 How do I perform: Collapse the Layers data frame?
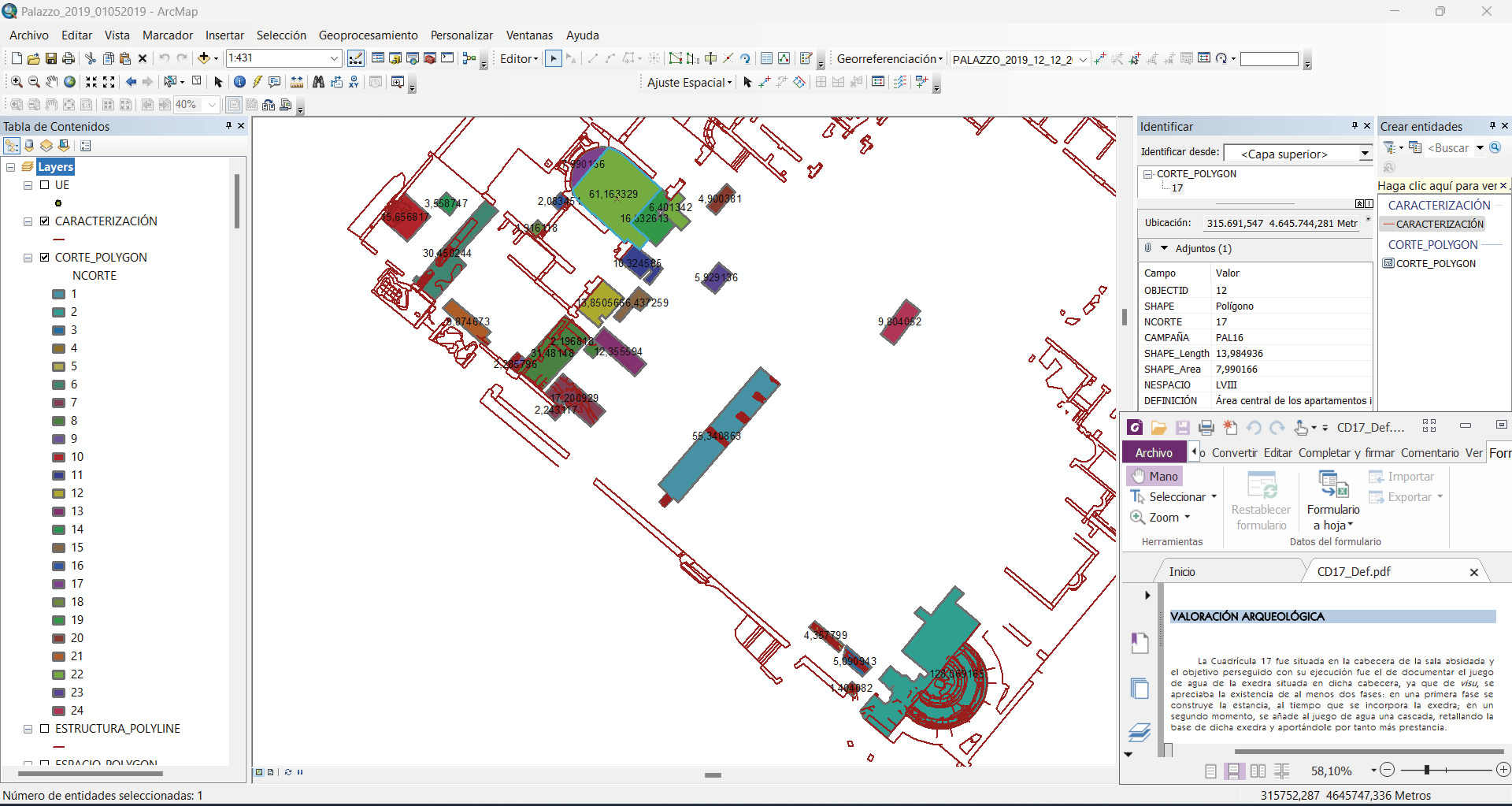coord(11,167)
